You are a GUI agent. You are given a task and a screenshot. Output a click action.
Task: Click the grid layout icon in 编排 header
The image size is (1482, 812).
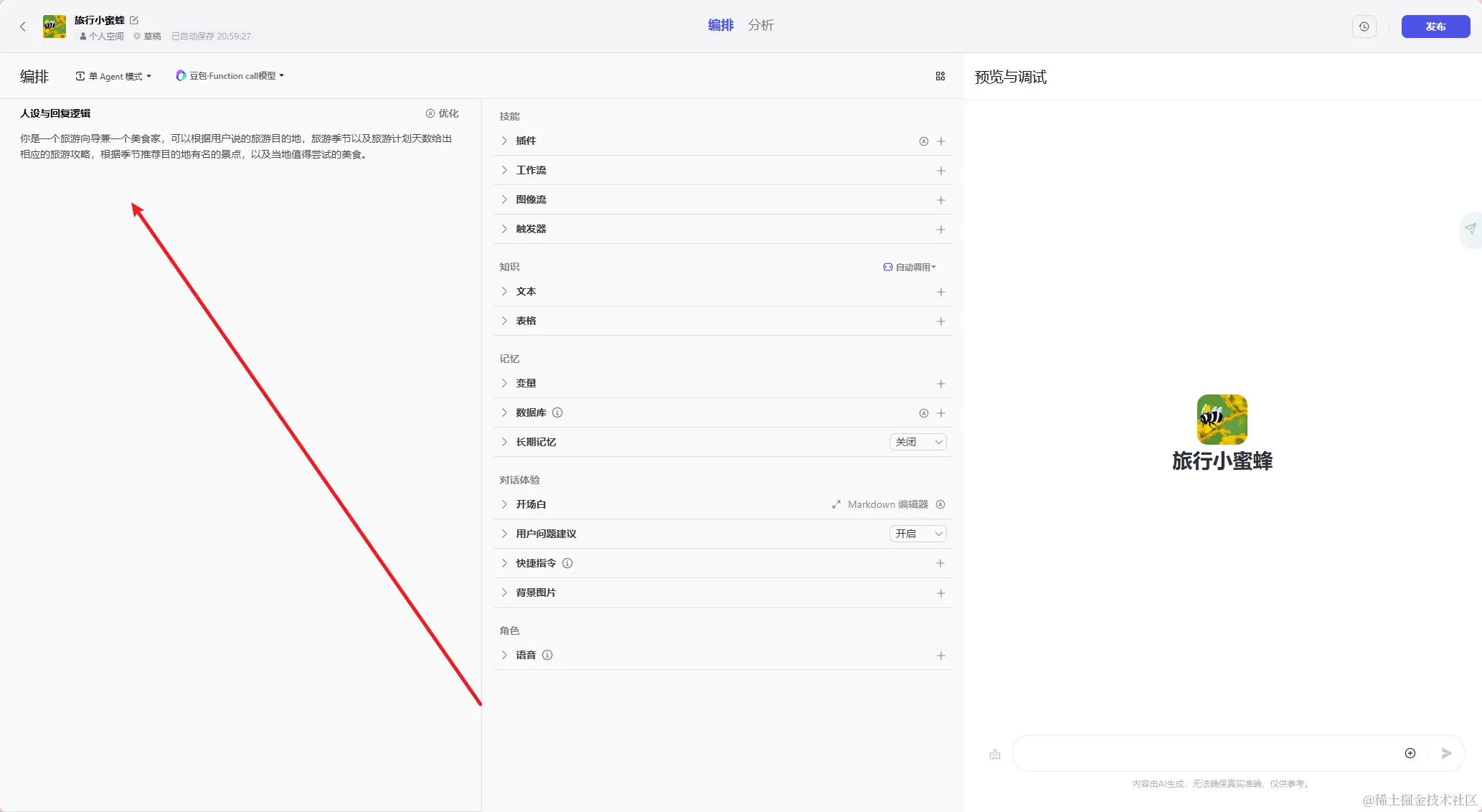940,76
